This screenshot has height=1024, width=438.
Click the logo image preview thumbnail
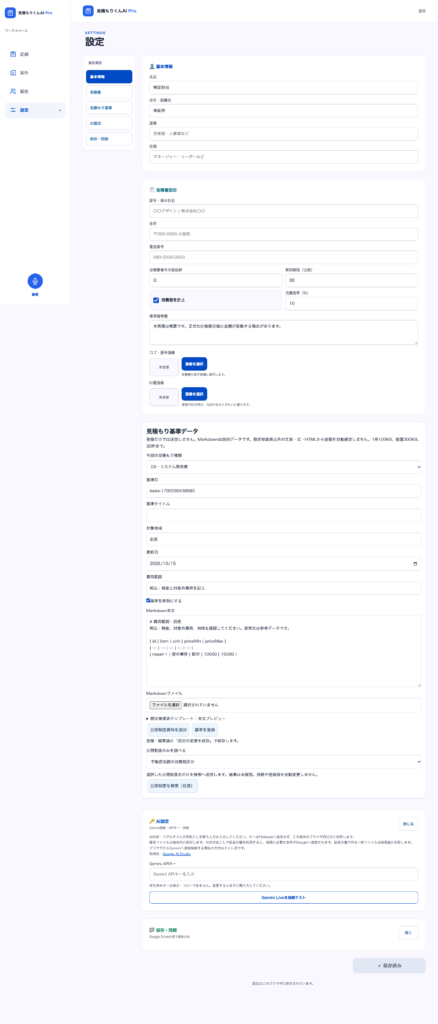(x=164, y=367)
